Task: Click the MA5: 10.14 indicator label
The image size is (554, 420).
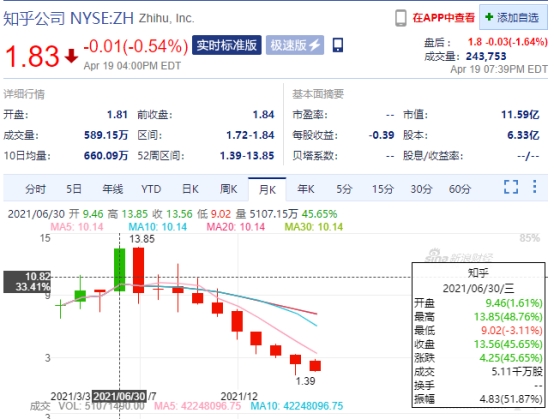Action: [77, 227]
